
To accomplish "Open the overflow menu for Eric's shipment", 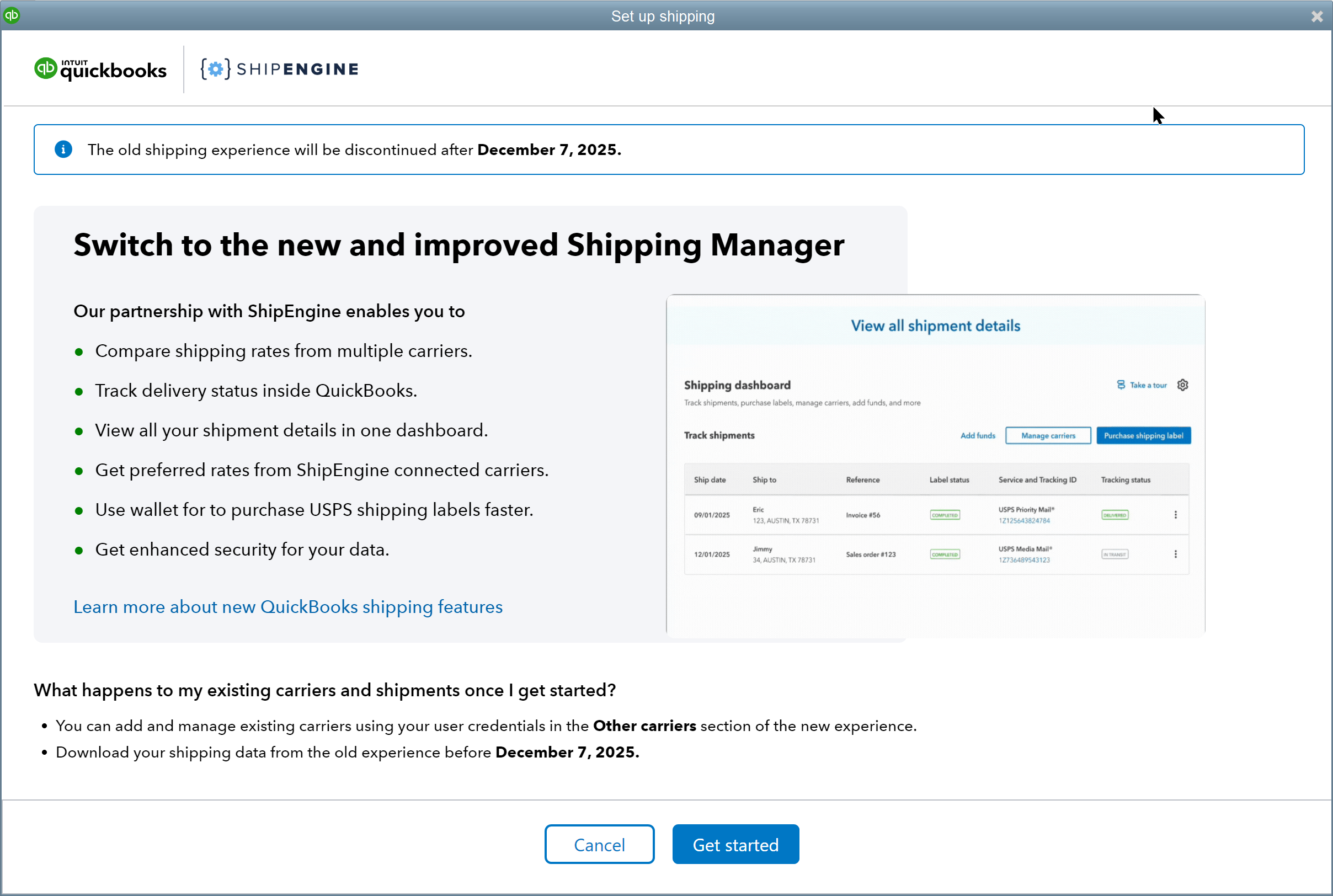I will pyautogui.click(x=1175, y=514).
